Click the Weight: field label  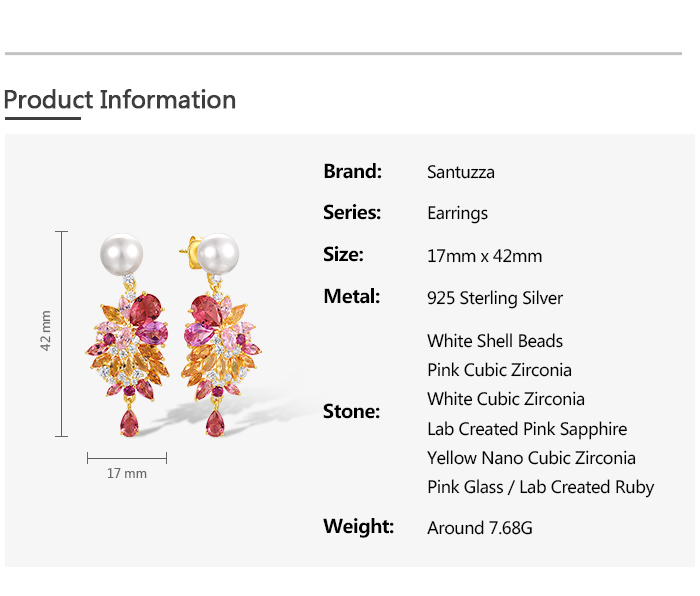click(x=358, y=526)
